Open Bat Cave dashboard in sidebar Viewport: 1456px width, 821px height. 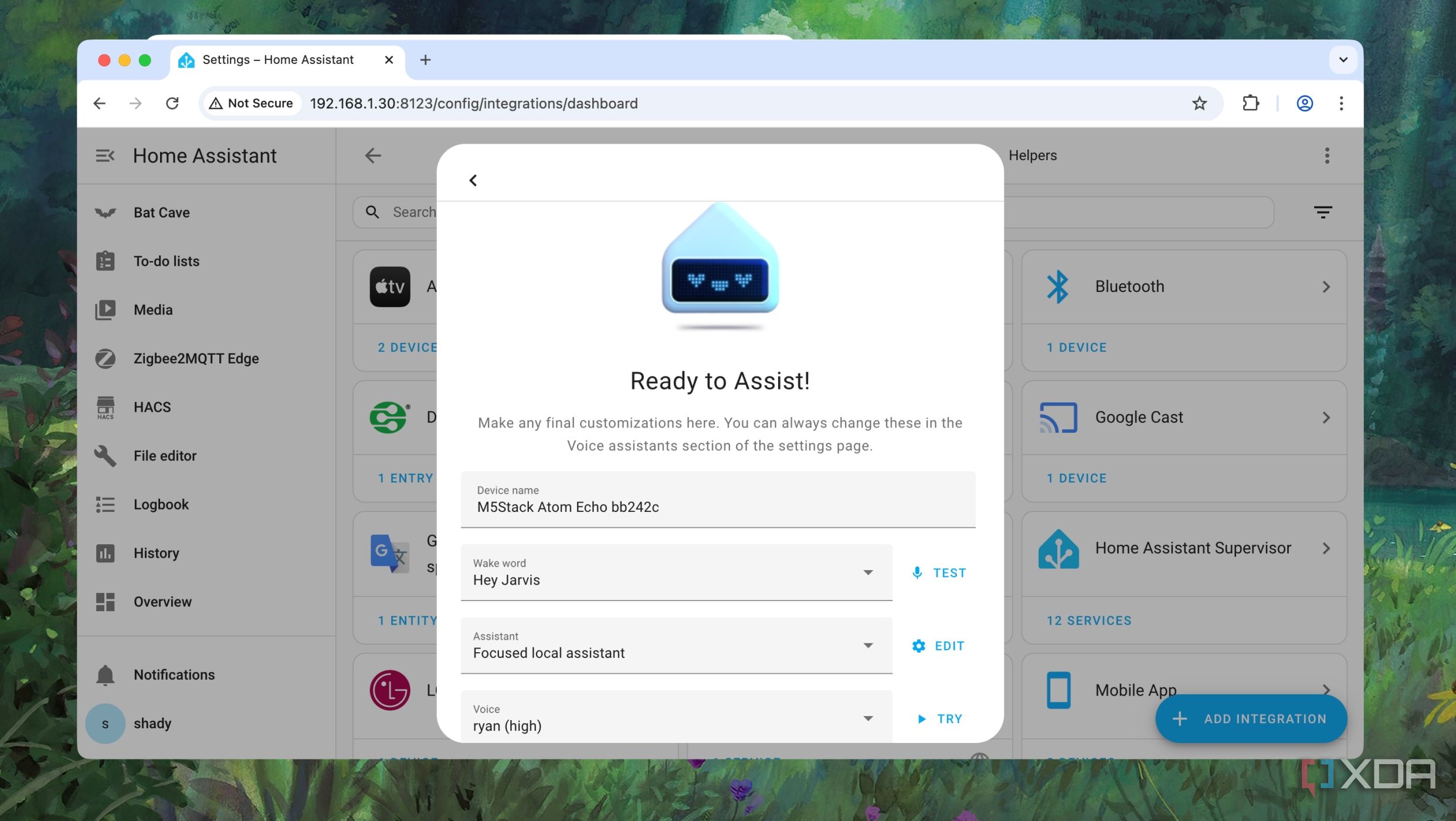click(161, 212)
